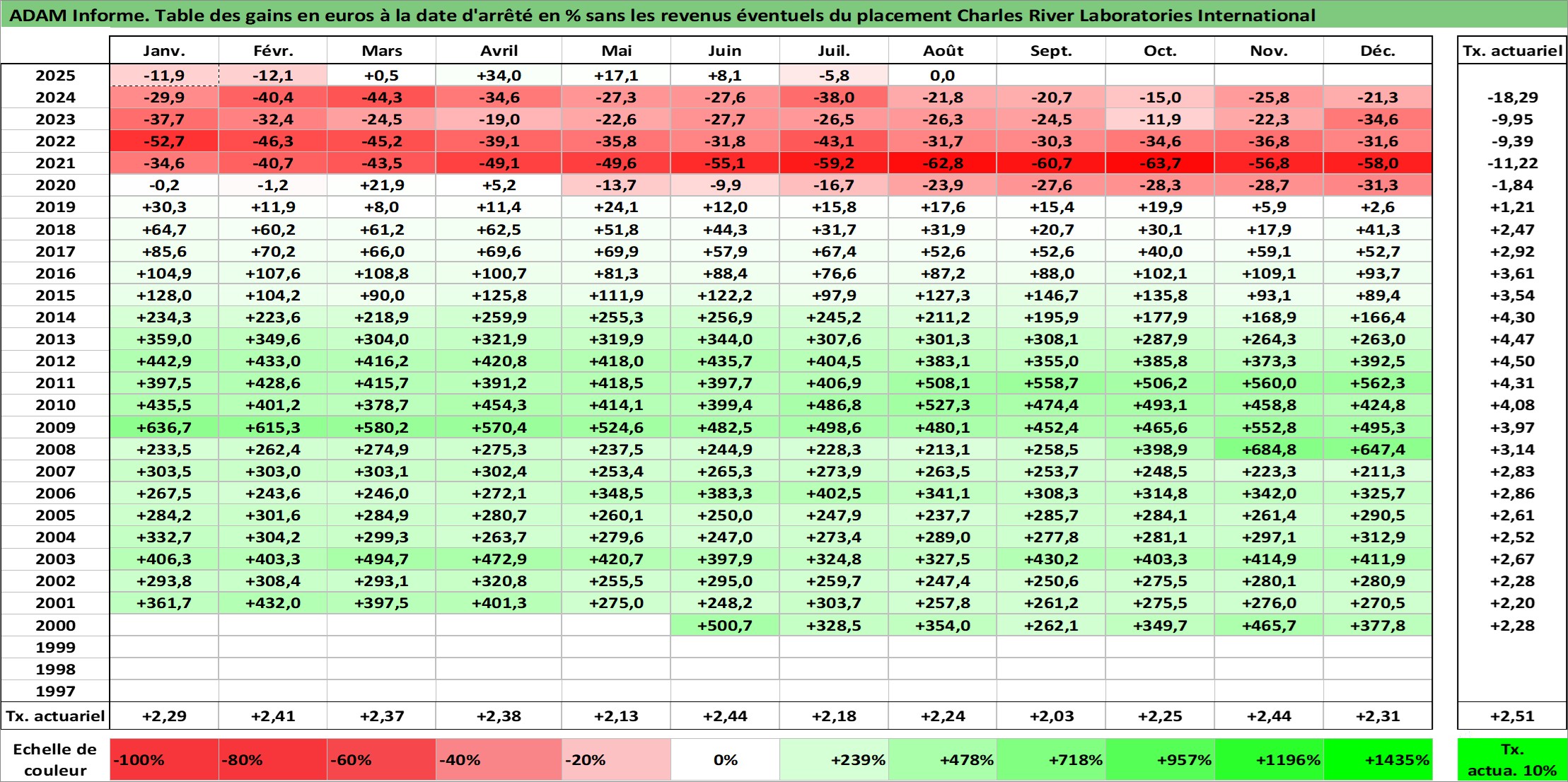Click the -0,2 cell in 2020
The image size is (1568, 782).
164,185
